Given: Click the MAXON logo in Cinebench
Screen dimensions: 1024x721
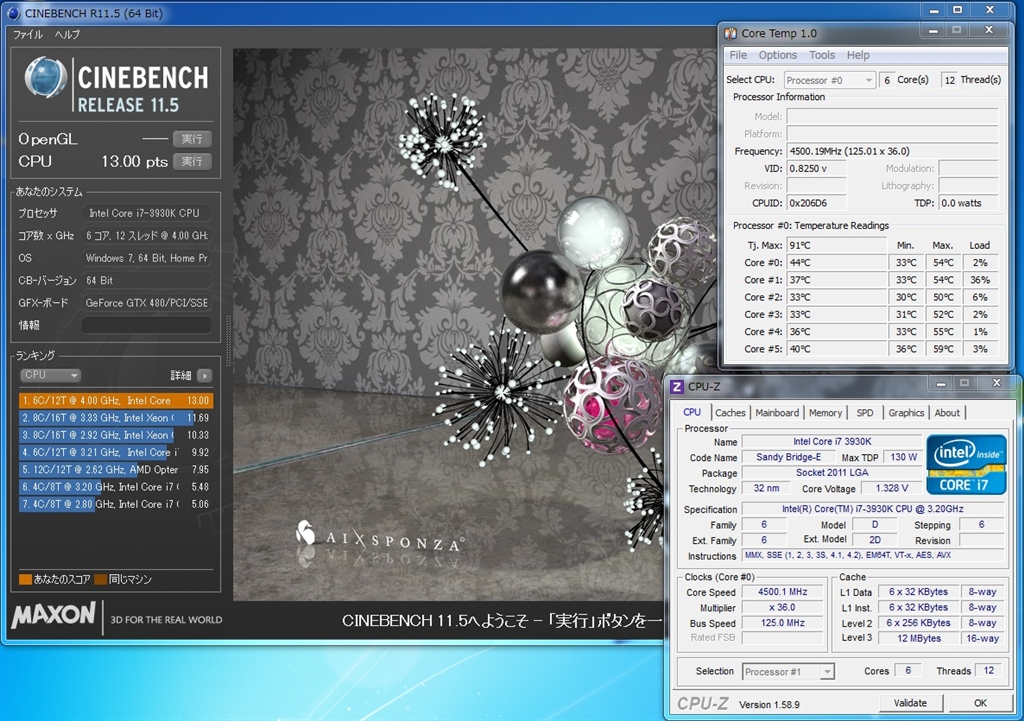Looking at the screenshot, I should tap(54, 614).
